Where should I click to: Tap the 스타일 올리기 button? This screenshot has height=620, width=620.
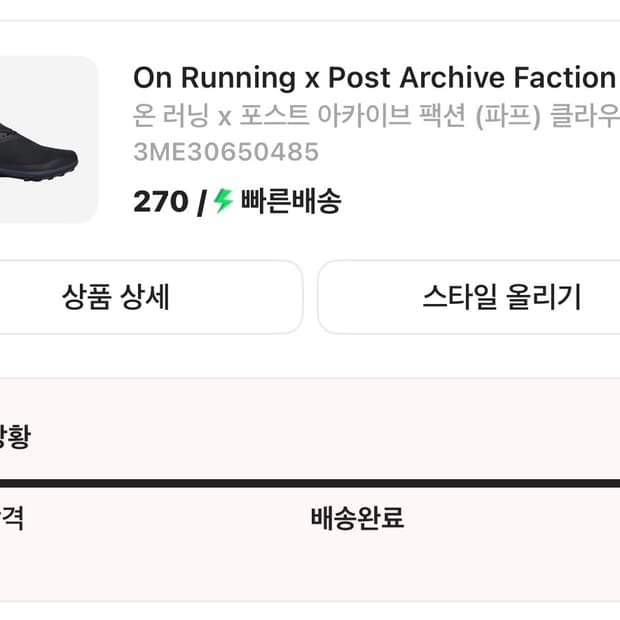pos(501,297)
